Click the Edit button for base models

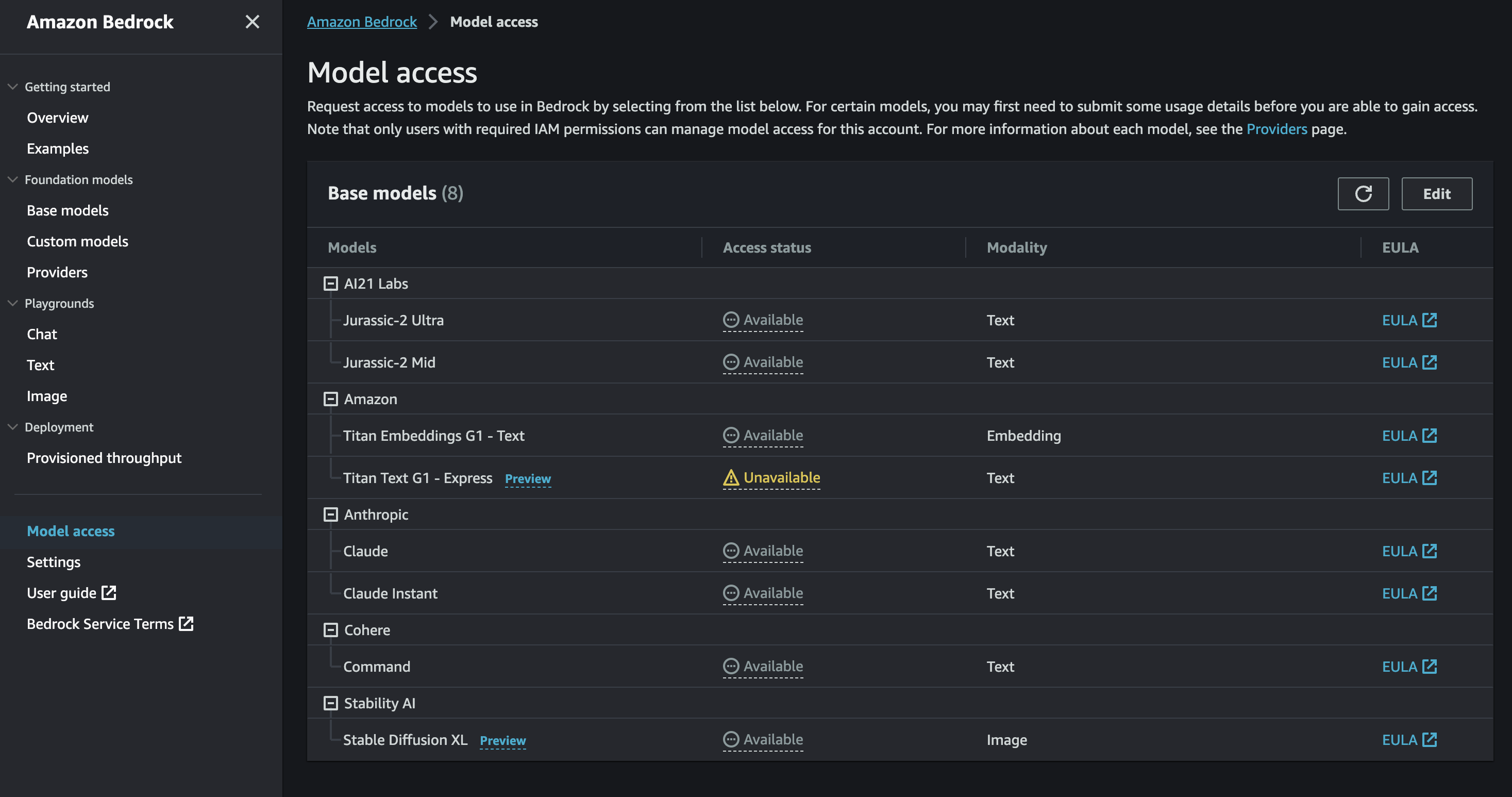(x=1436, y=194)
